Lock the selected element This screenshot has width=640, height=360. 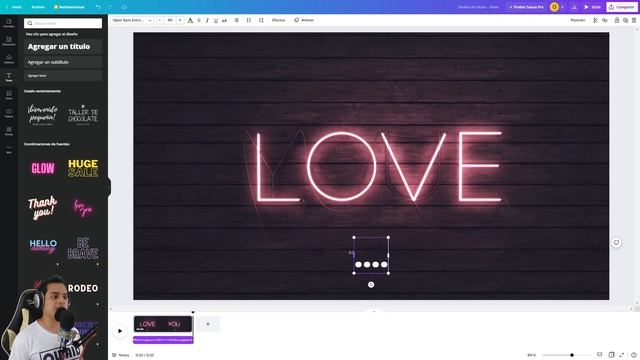click(x=617, y=20)
